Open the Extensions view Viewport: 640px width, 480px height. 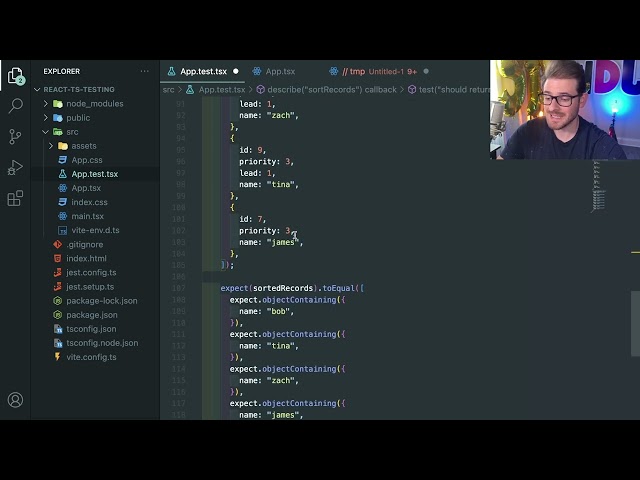click(x=15, y=198)
